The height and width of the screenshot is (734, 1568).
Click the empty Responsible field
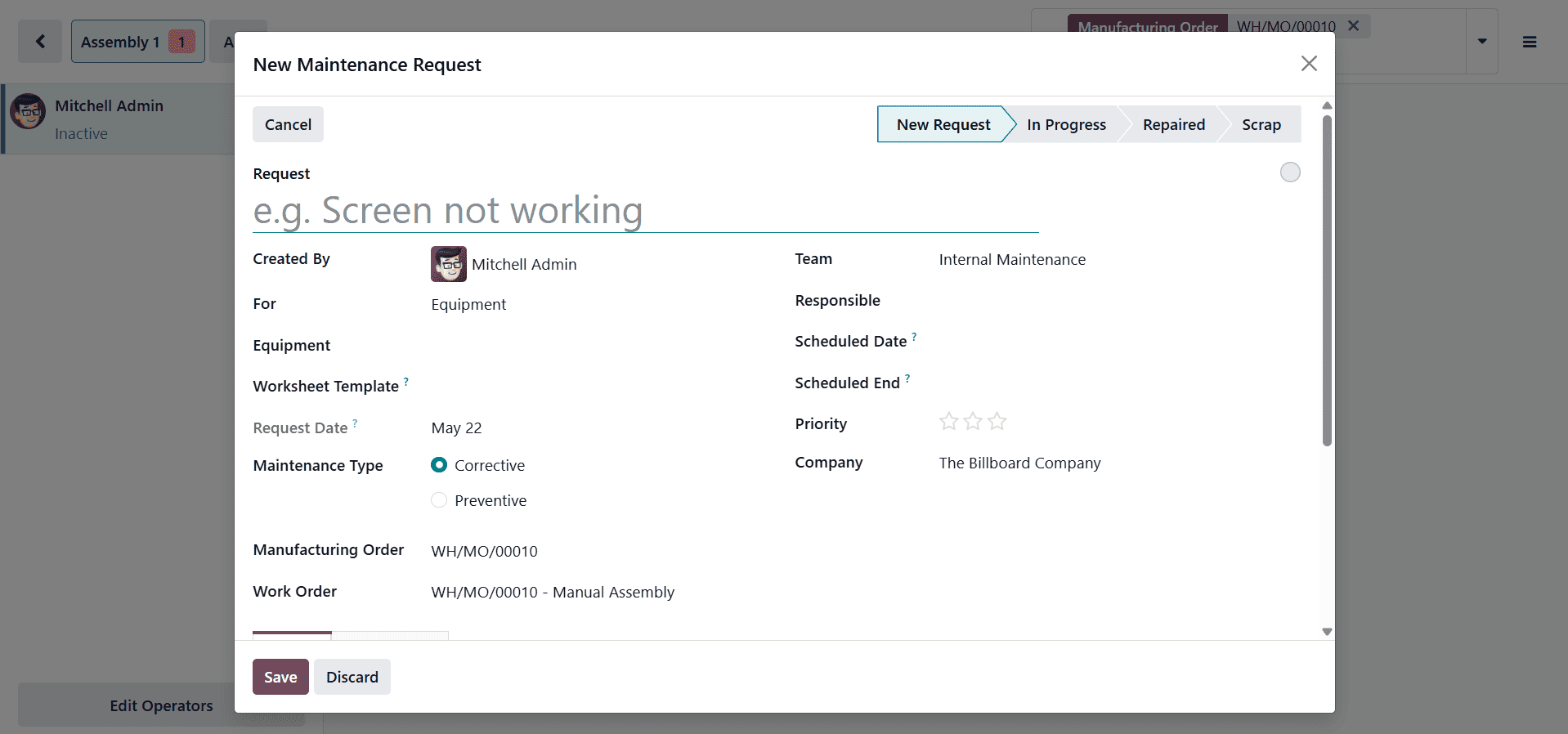pyautogui.click(x=1119, y=301)
